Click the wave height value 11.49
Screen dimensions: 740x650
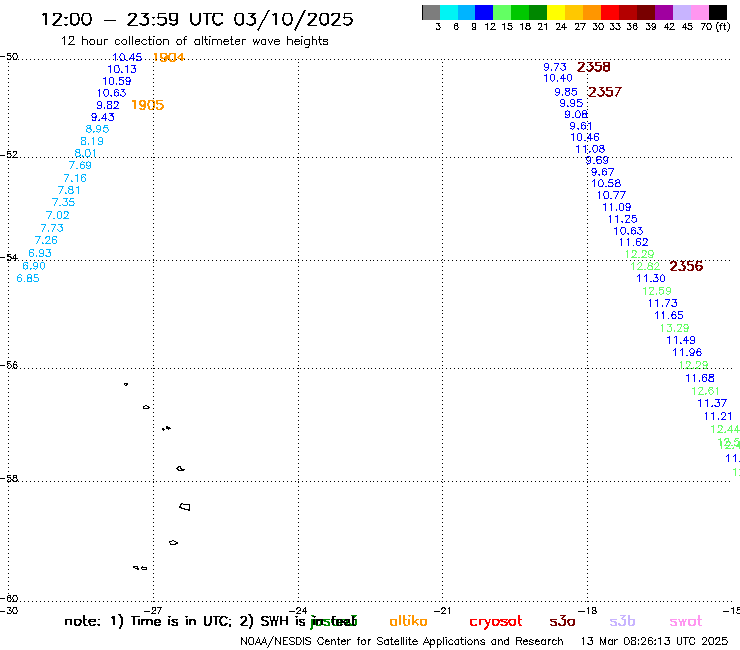click(x=681, y=340)
